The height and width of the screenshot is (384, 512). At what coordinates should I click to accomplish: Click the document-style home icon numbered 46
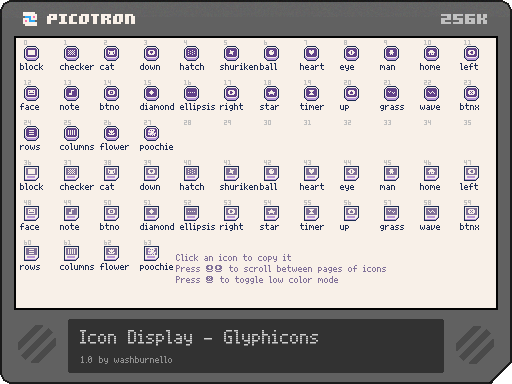pos(431,173)
